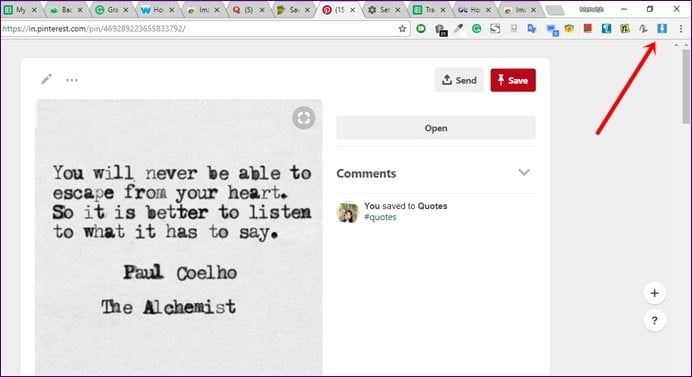Click the vertical page scrollbar thumb

[685, 86]
